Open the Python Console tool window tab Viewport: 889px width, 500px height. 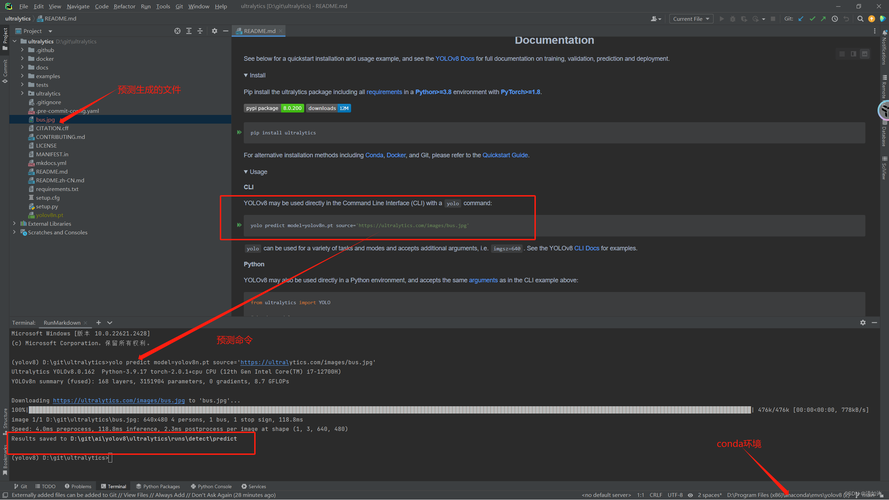click(x=211, y=486)
